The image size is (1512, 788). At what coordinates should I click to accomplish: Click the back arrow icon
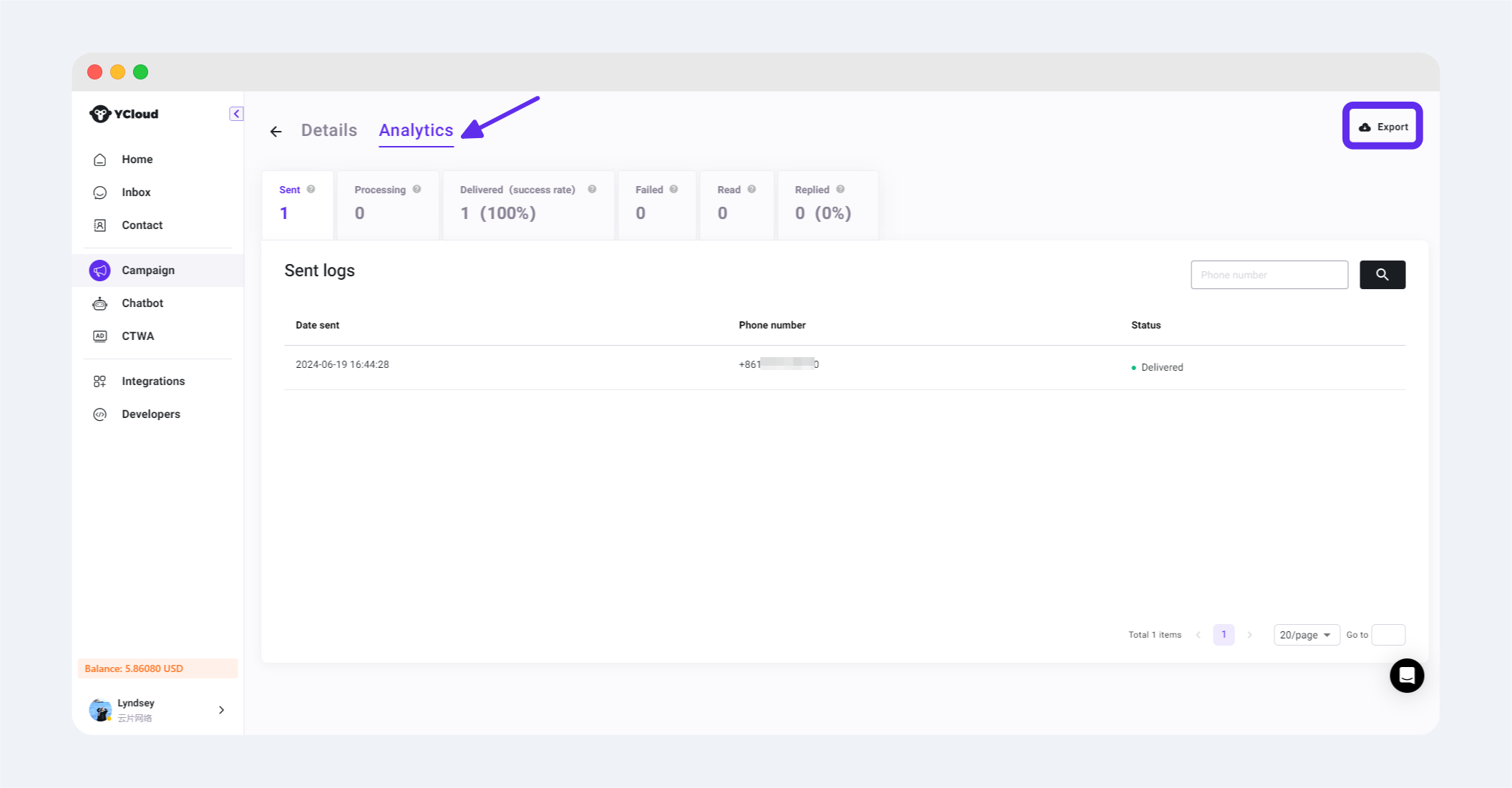click(x=275, y=132)
